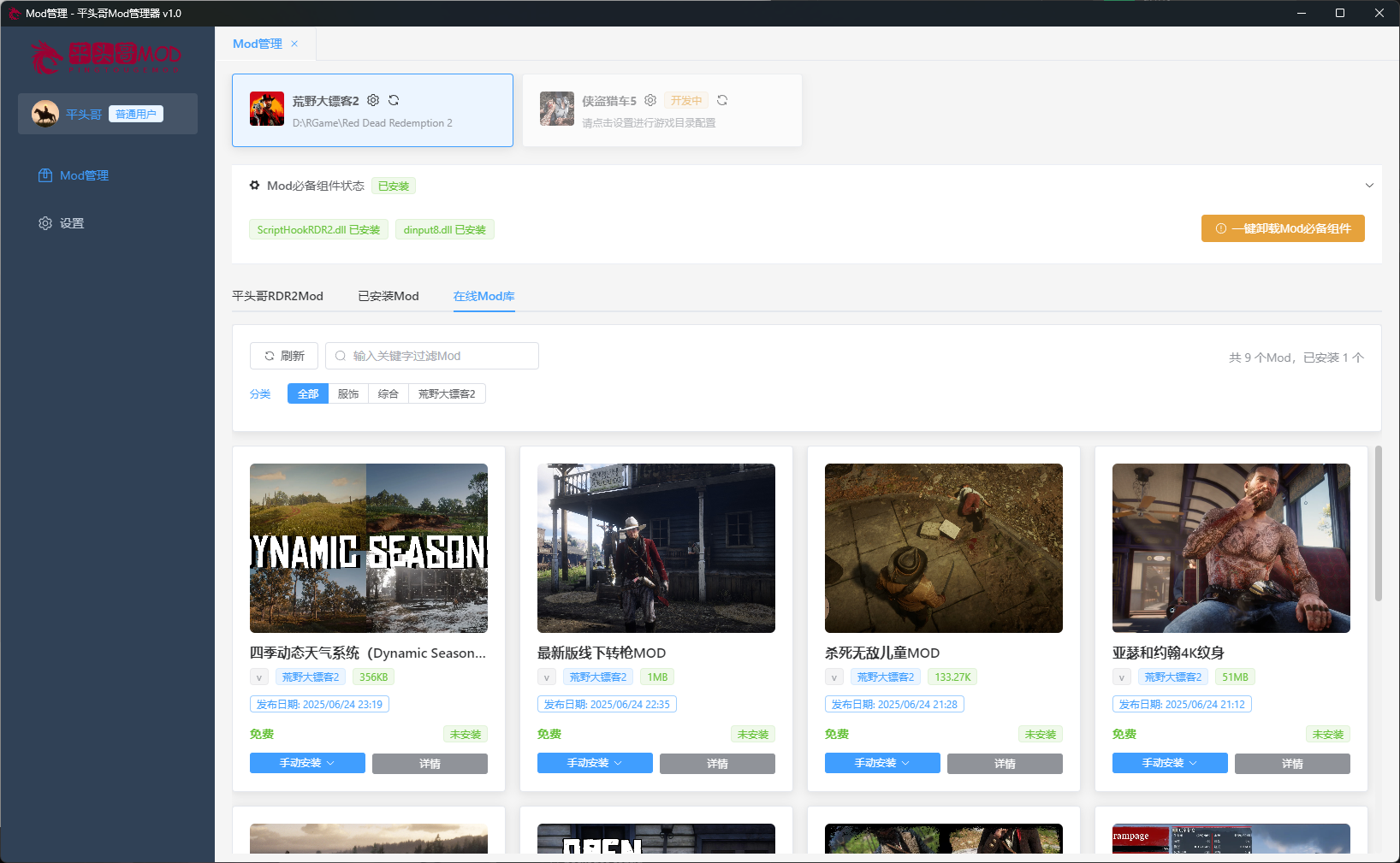This screenshot has width=1400, height=863.
Task: Close the Mod管理 tab
Action: (294, 44)
